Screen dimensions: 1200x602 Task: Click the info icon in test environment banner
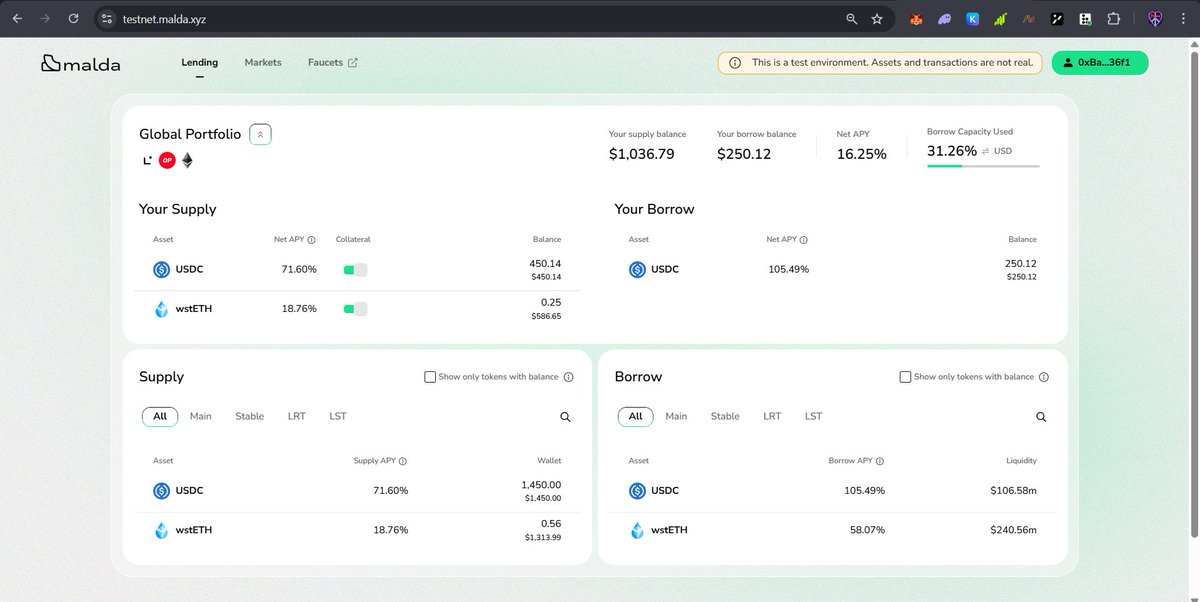click(x=735, y=63)
